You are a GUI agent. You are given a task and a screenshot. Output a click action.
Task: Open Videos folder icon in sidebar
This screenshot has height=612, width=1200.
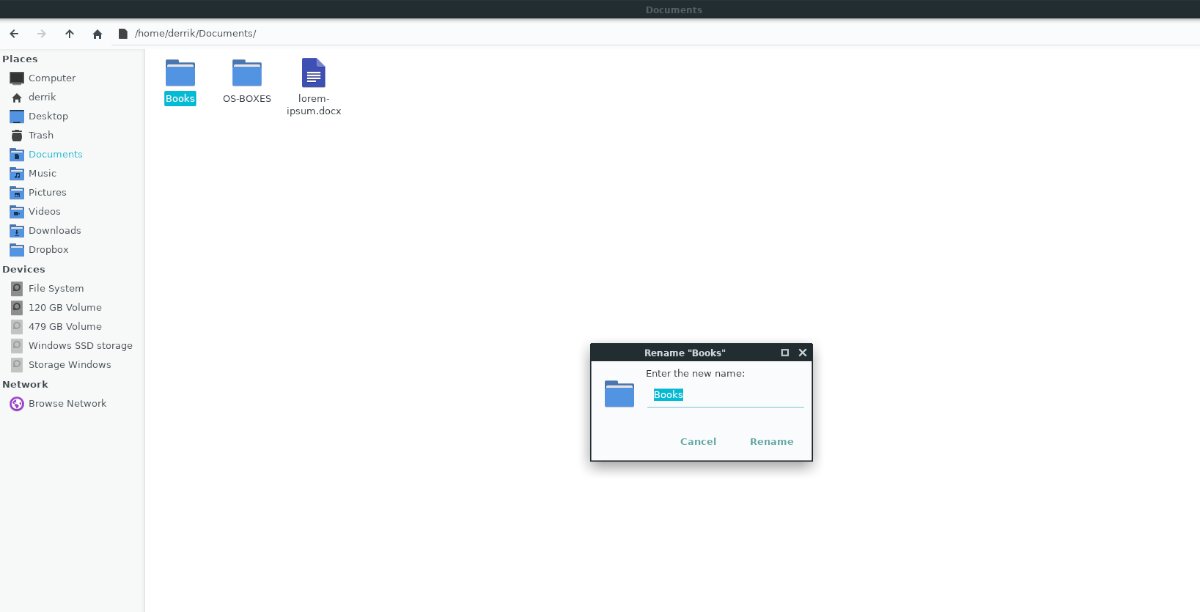(16, 211)
